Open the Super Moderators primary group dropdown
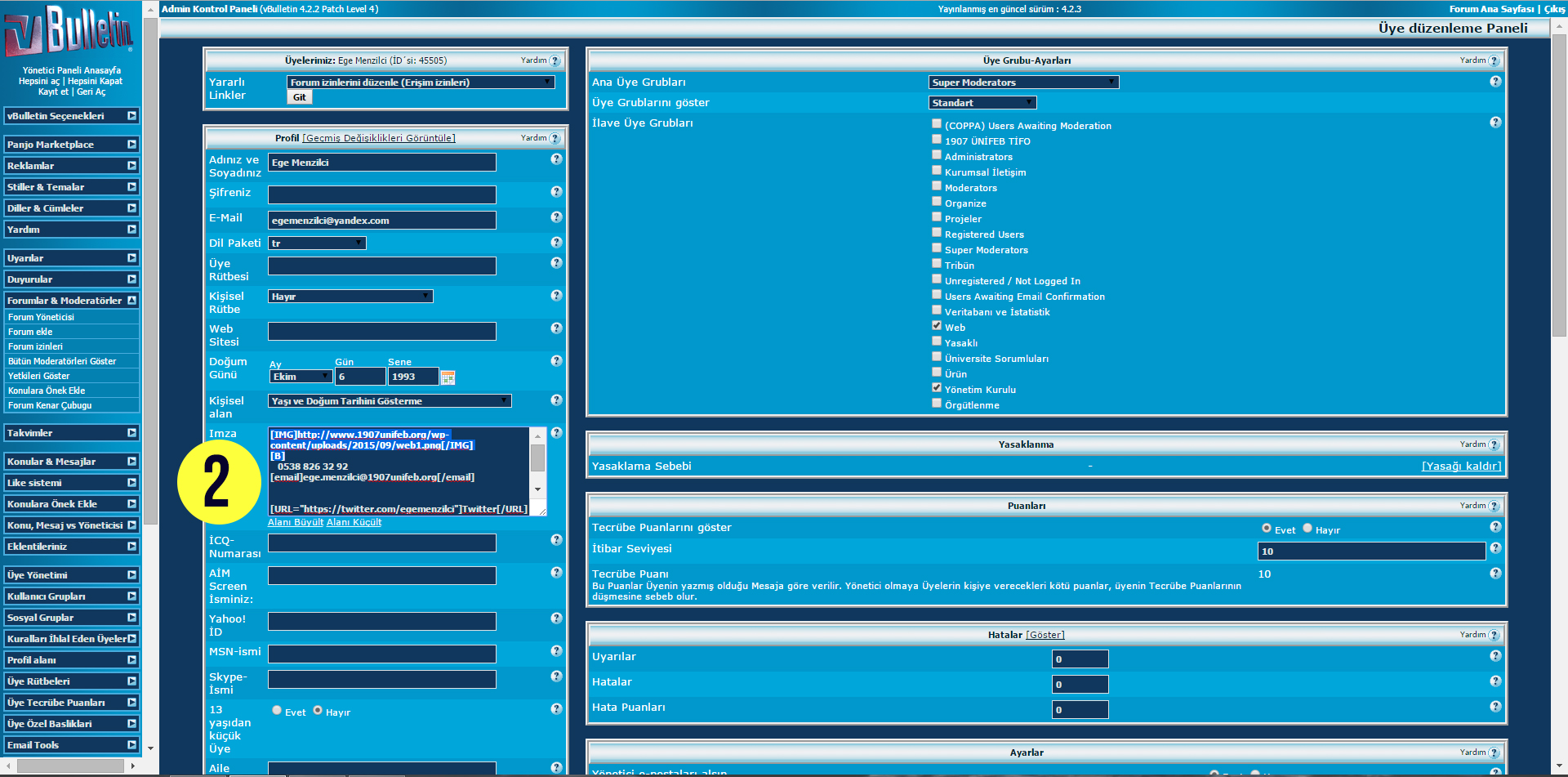 [x=1023, y=83]
